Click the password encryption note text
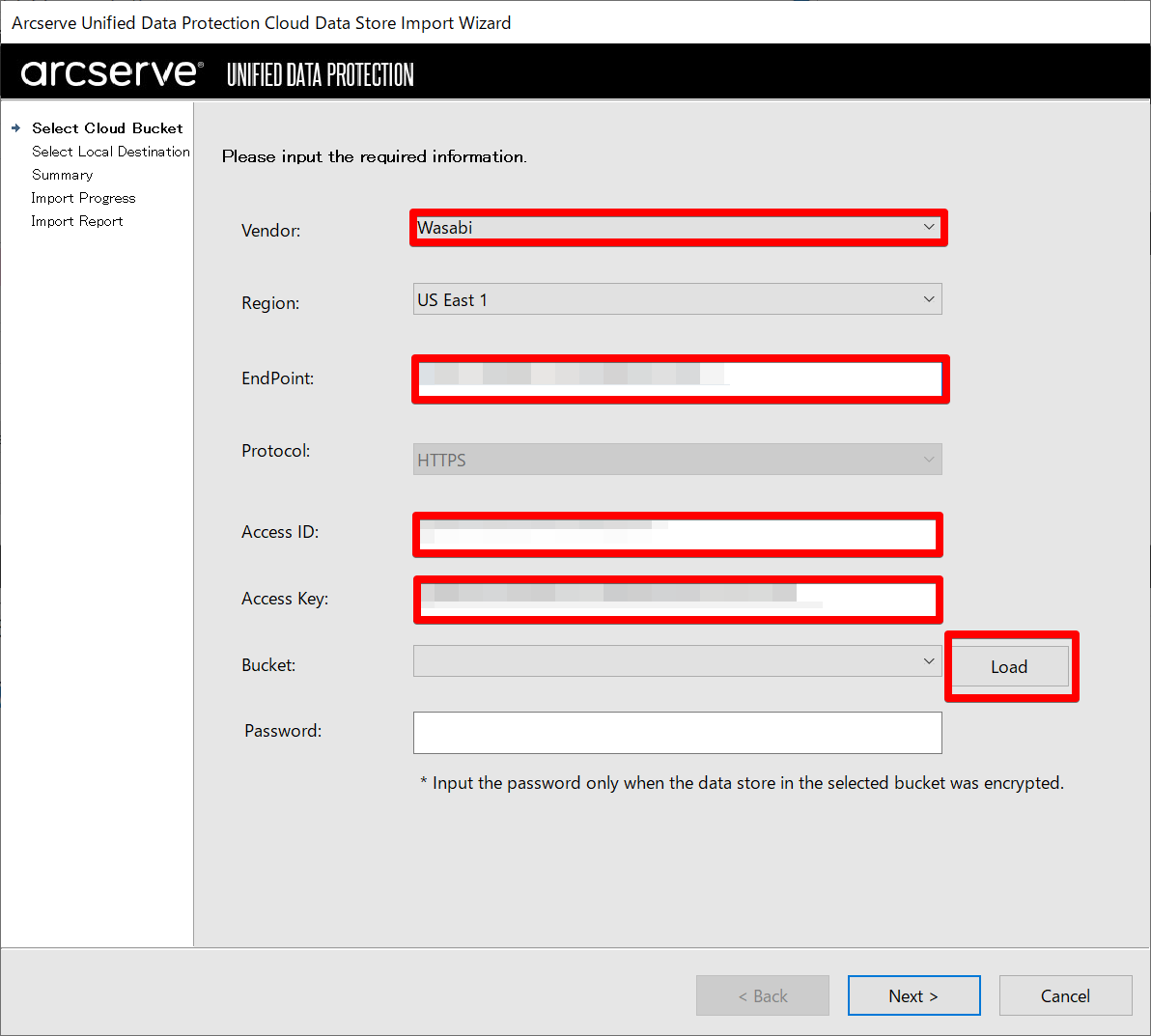The image size is (1151, 1036). point(743,783)
